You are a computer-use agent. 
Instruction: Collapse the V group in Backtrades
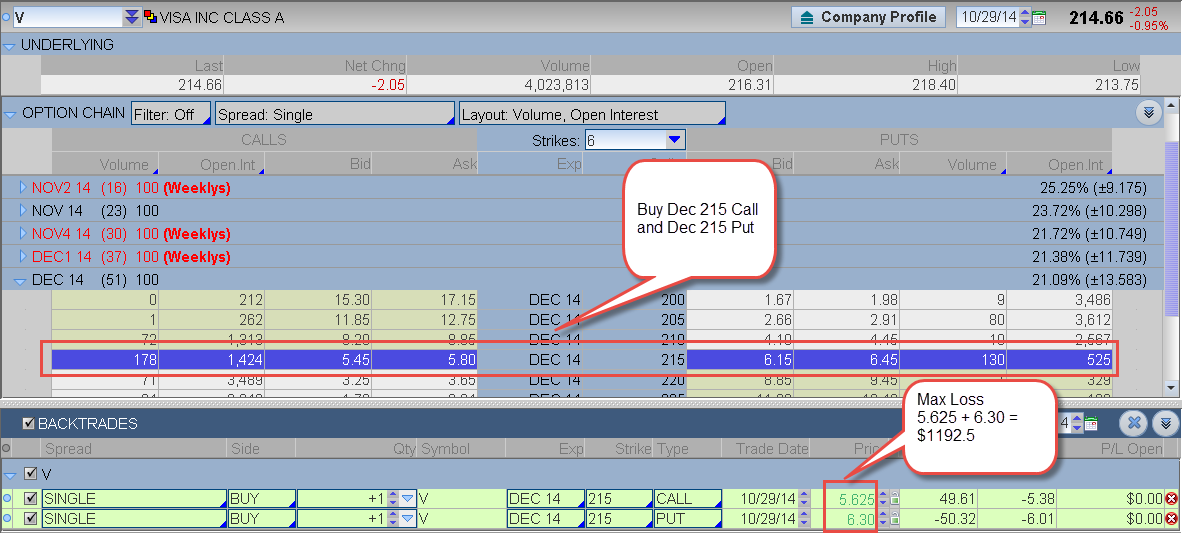10,475
